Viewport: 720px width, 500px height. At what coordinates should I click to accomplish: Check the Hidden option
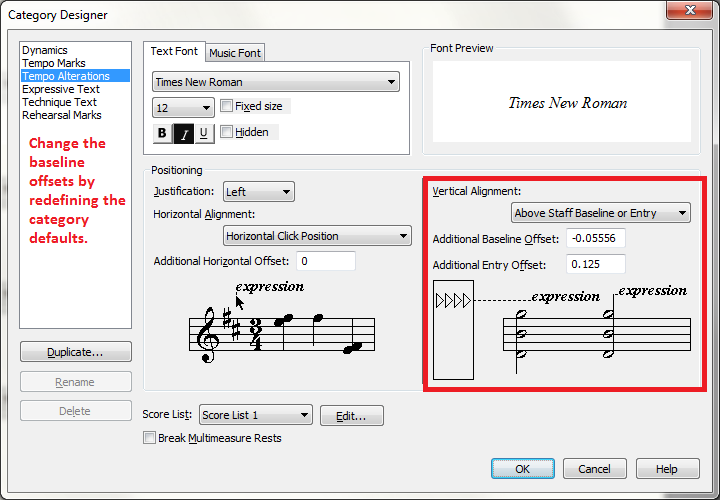pyautogui.click(x=227, y=132)
